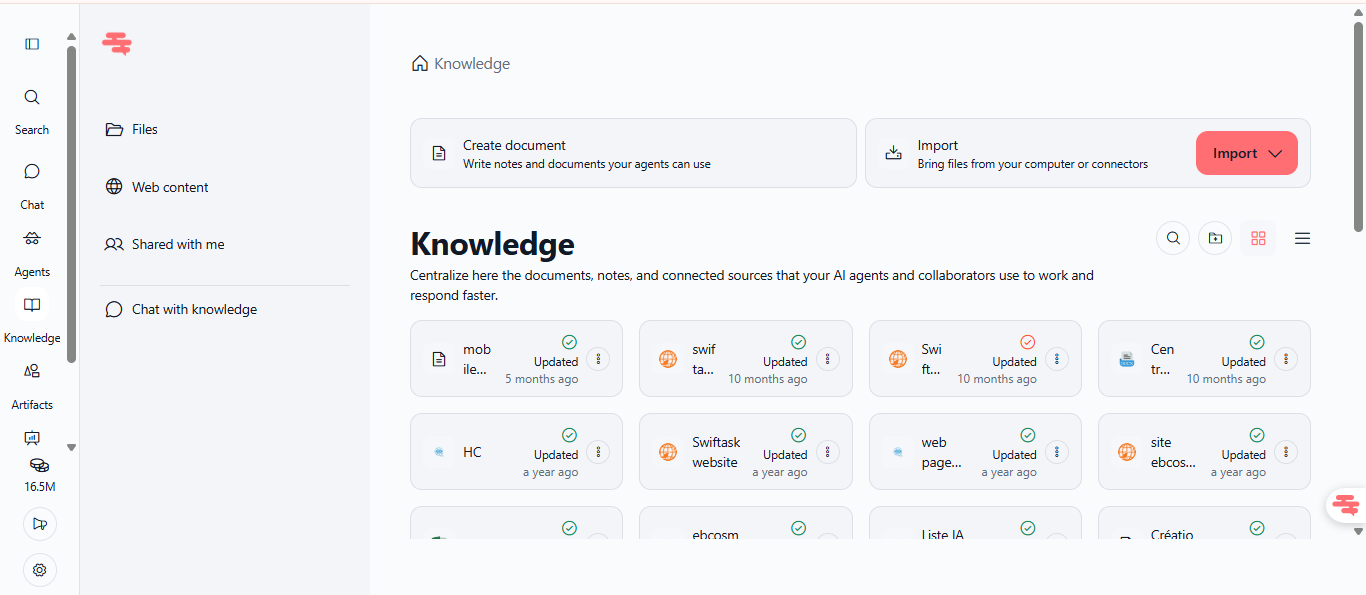Open settings gear icon
Screen dimensions: 1366x595
(40, 570)
